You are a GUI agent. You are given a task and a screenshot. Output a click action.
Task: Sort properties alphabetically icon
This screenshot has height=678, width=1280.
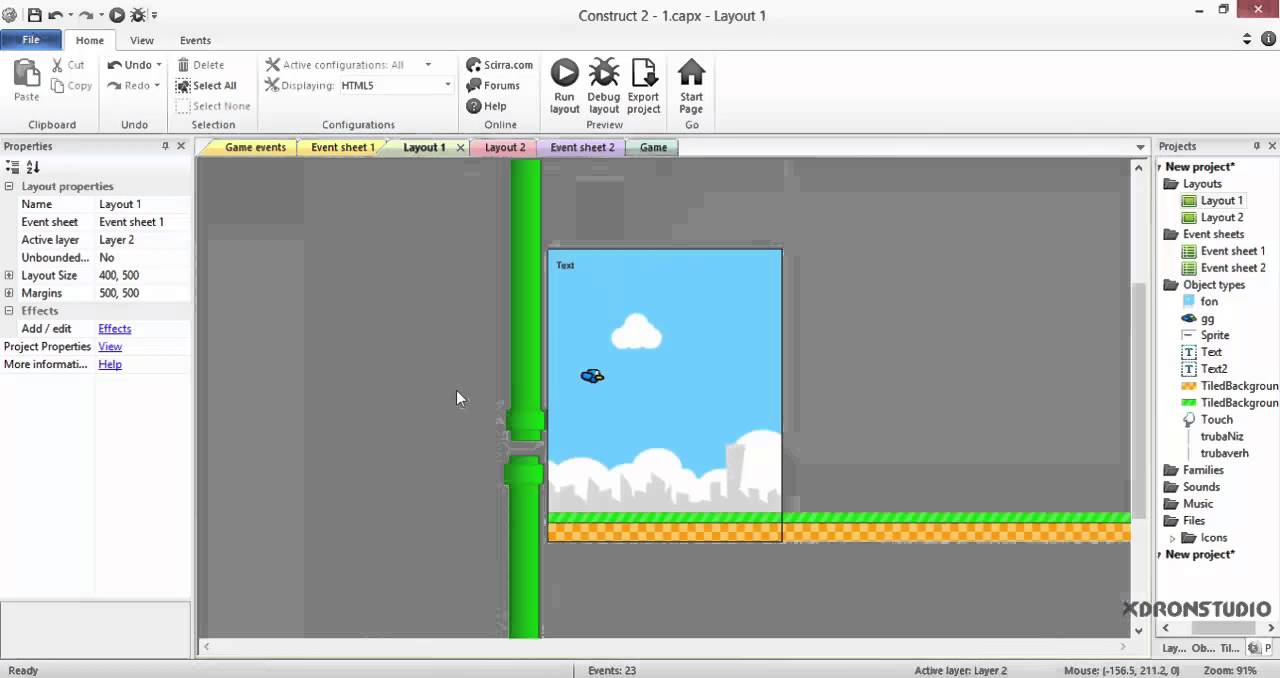33,167
